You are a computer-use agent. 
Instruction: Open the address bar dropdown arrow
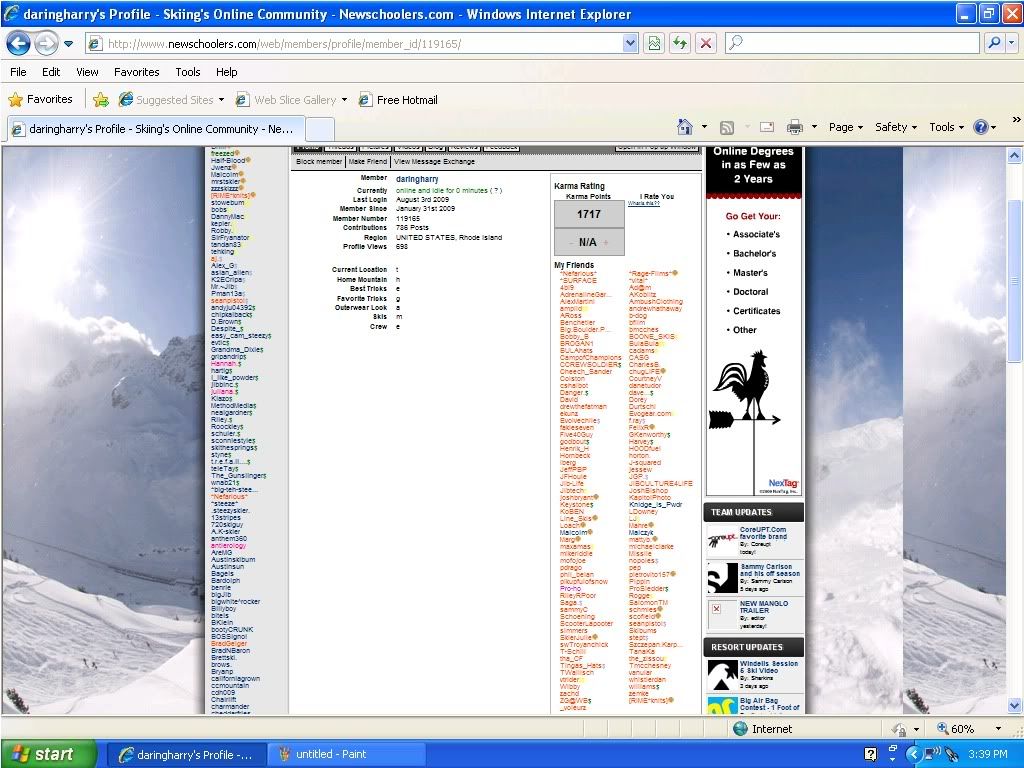tap(630, 43)
